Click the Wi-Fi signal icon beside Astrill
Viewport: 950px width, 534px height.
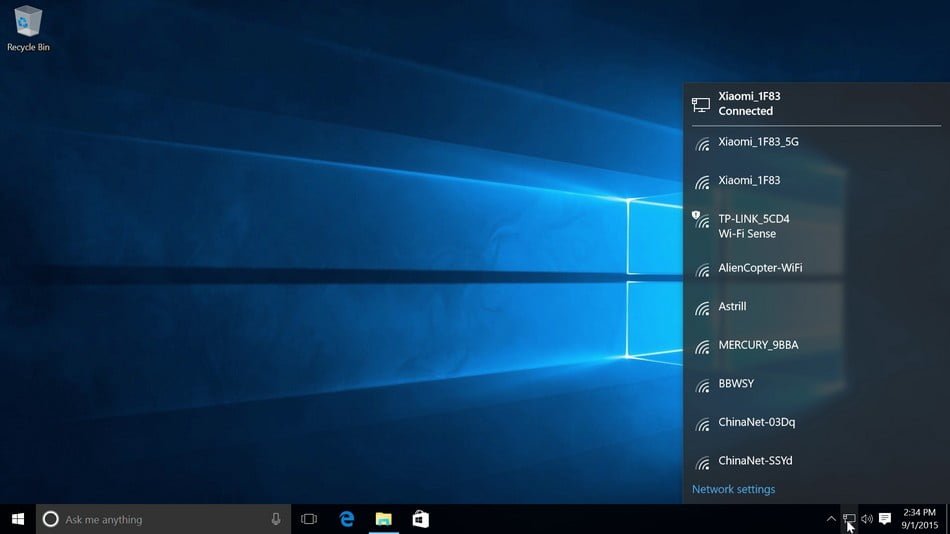702,309
